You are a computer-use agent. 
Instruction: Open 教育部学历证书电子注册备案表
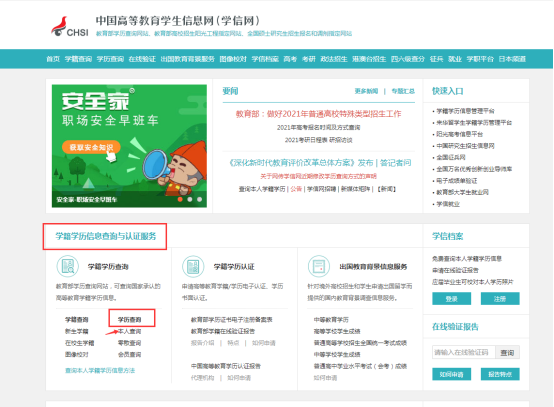[232, 320]
